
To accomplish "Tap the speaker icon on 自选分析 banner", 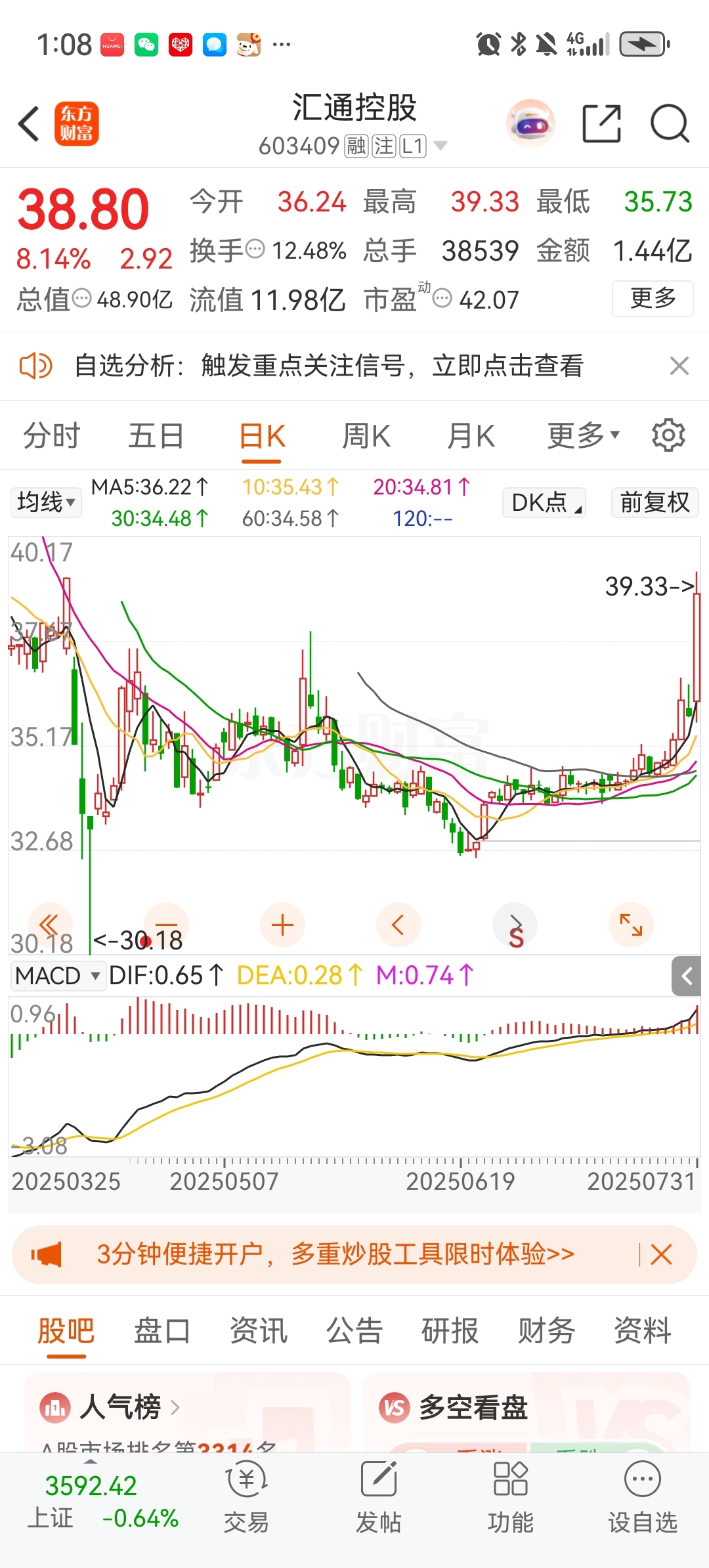I will pyautogui.click(x=35, y=366).
